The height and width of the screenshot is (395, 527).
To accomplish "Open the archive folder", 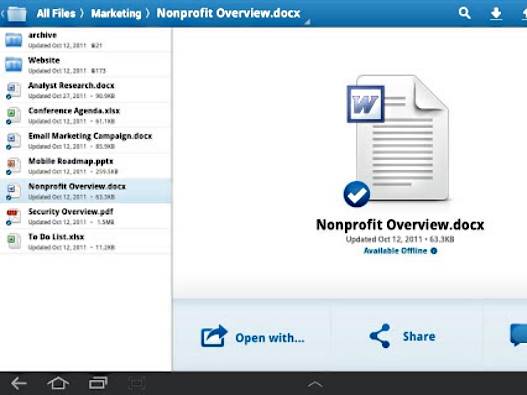I will coord(86,40).
